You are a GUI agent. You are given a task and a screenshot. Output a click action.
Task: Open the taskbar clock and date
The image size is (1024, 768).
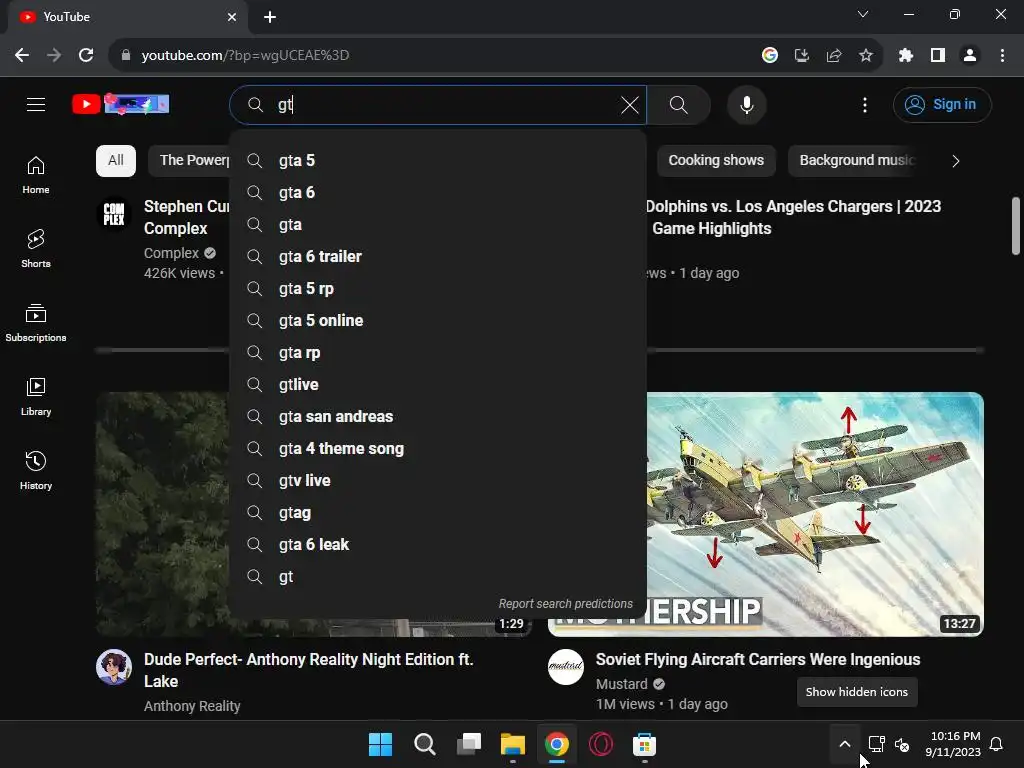pyautogui.click(x=953, y=744)
